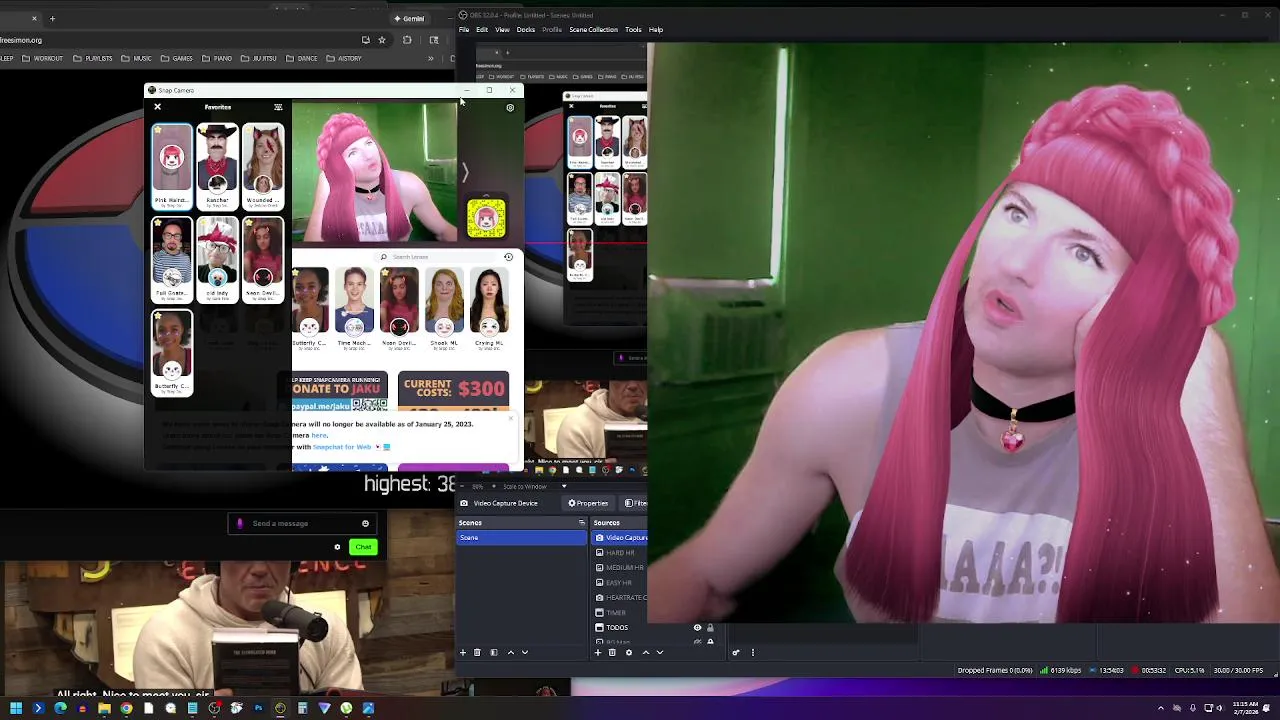Click the Snapcode of the active lens
The image size is (1280, 720).
coord(486,218)
